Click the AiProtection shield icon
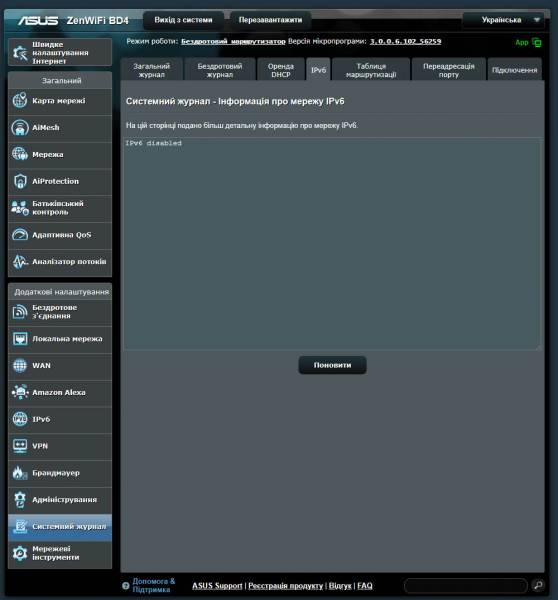The width and height of the screenshot is (558, 600). tap(20, 181)
